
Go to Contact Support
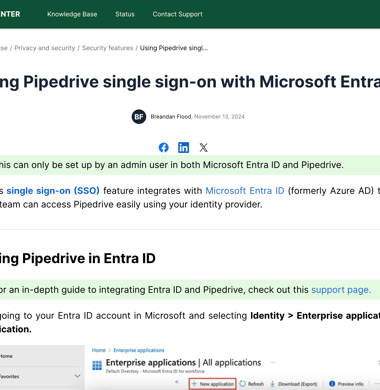click(x=177, y=14)
